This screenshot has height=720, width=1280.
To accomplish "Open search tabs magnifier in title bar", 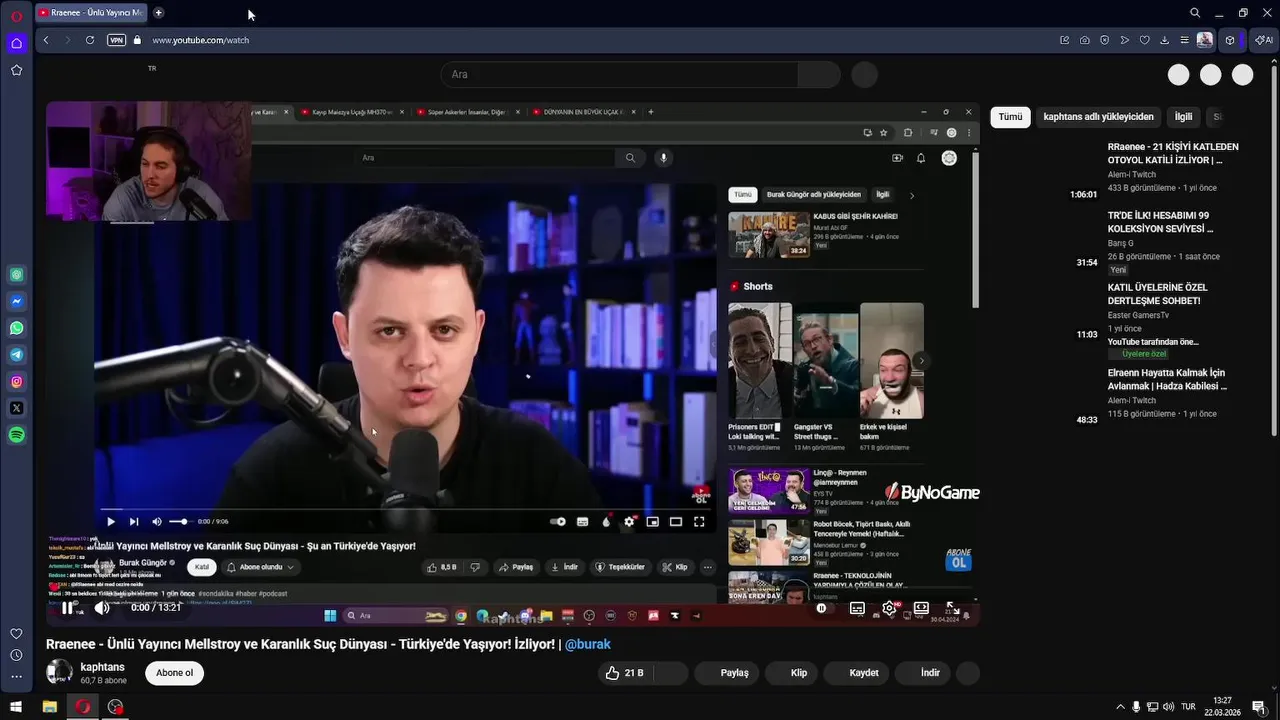I will 1195,13.
